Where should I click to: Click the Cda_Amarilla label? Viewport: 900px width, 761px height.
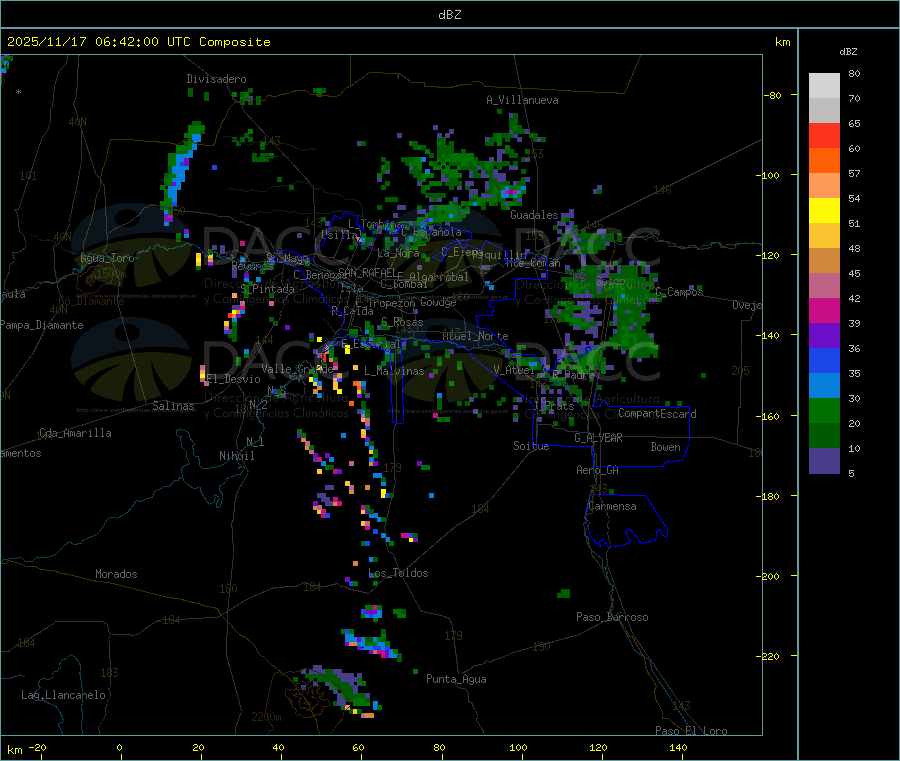coord(75,433)
